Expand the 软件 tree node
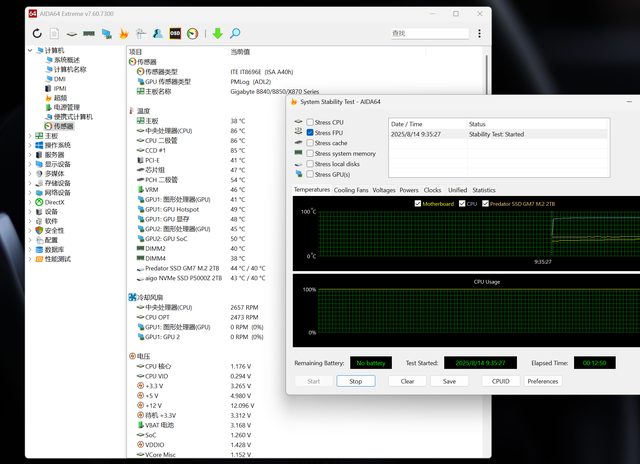 click(x=30, y=221)
